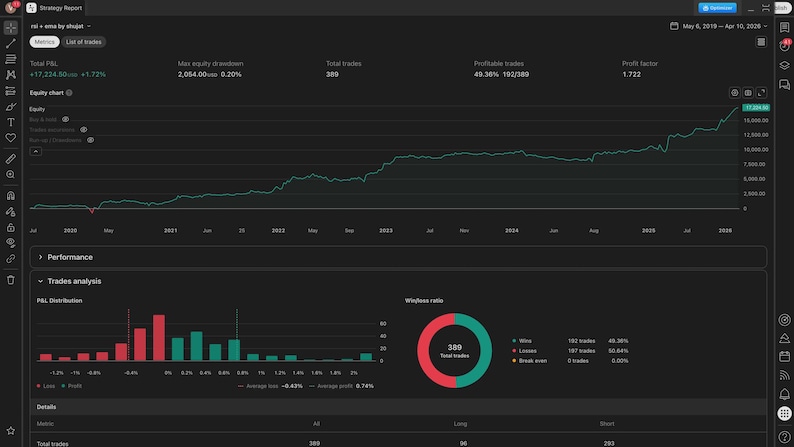Open the Fibonacci retracement tools
The width and height of the screenshot is (794, 447).
coord(11,59)
